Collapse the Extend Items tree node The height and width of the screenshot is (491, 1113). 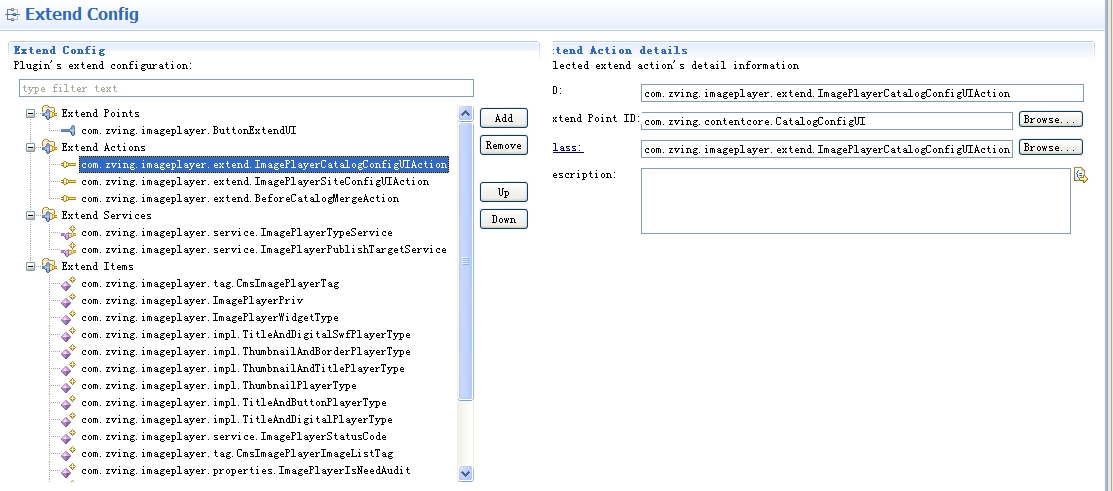click(x=31, y=266)
